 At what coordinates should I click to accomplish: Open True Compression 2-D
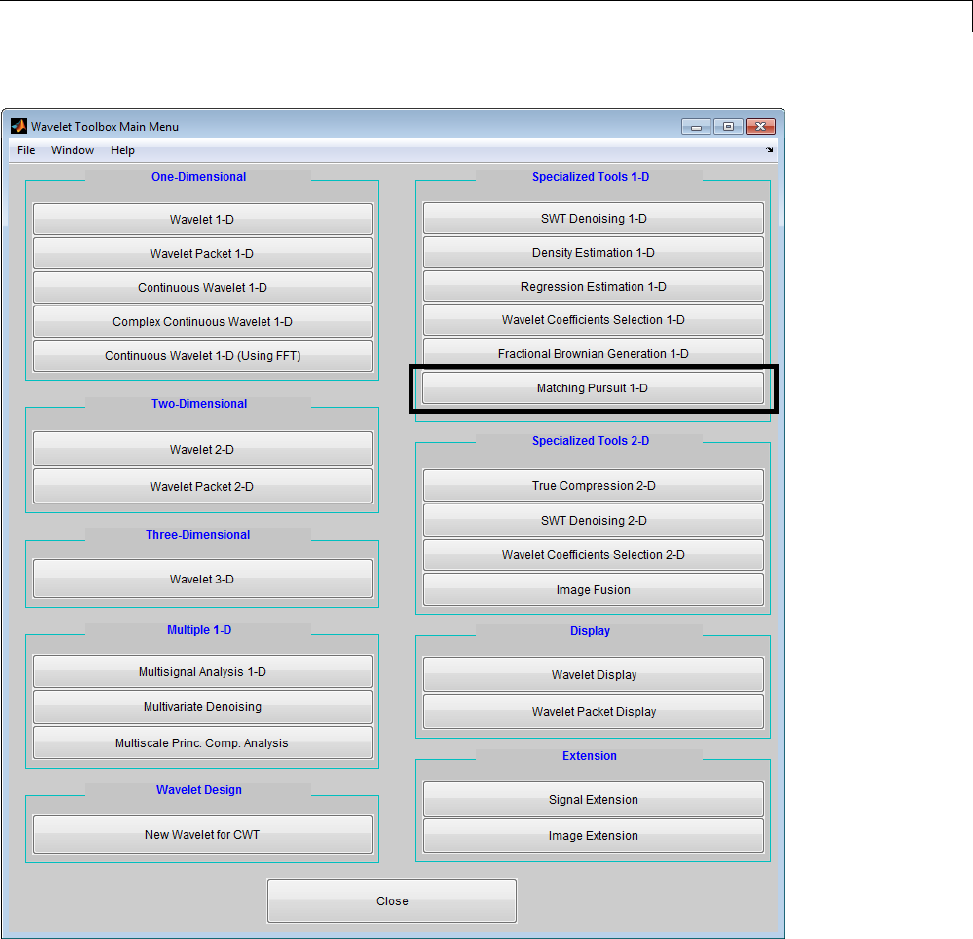click(x=593, y=485)
